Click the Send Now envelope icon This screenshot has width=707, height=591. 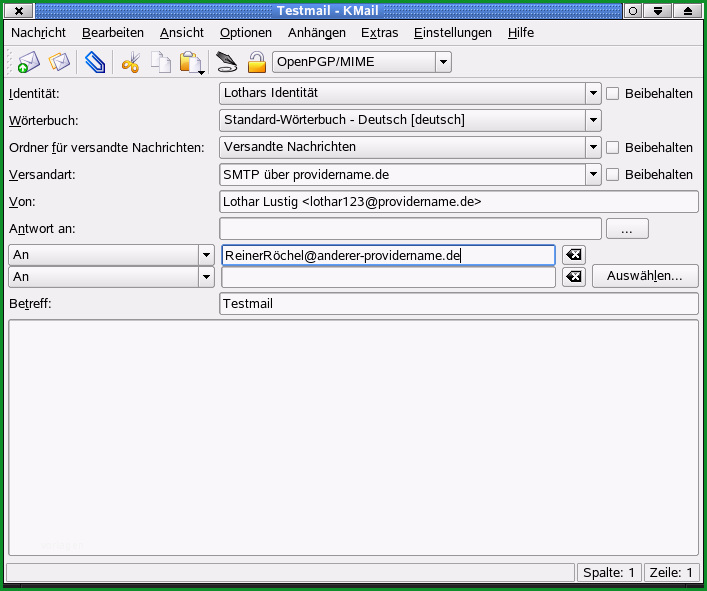point(28,62)
